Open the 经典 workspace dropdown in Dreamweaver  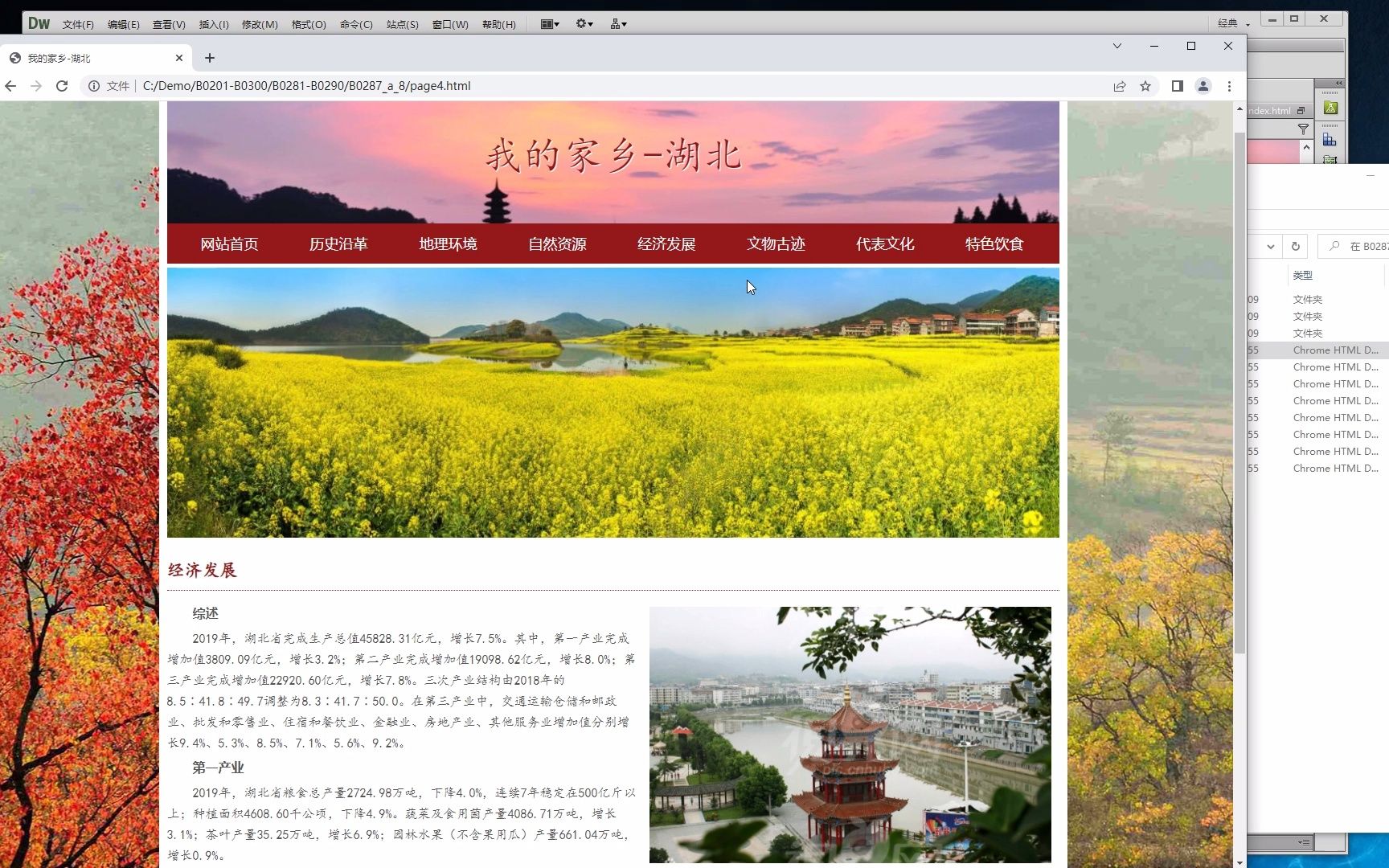(1234, 24)
